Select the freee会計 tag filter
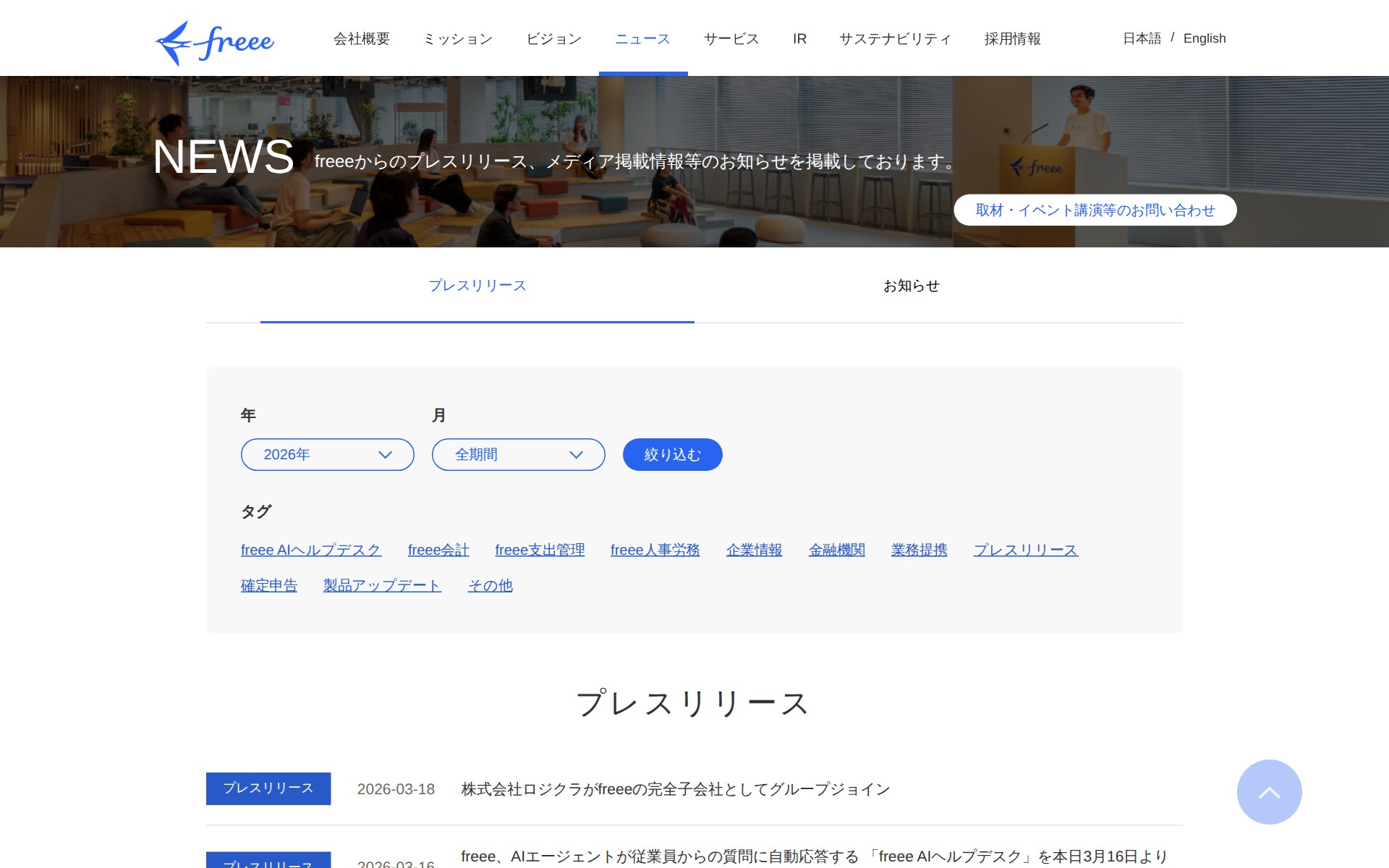Image resolution: width=1389 pixels, height=868 pixels. (x=438, y=550)
